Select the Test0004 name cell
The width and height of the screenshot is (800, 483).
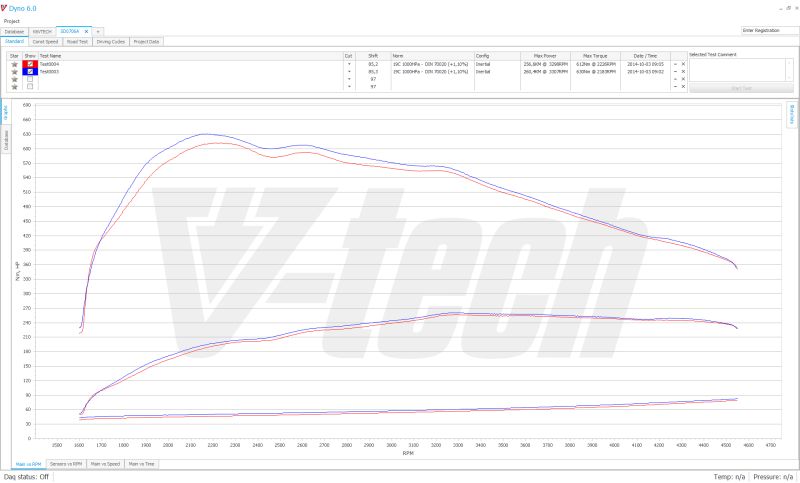(x=190, y=64)
